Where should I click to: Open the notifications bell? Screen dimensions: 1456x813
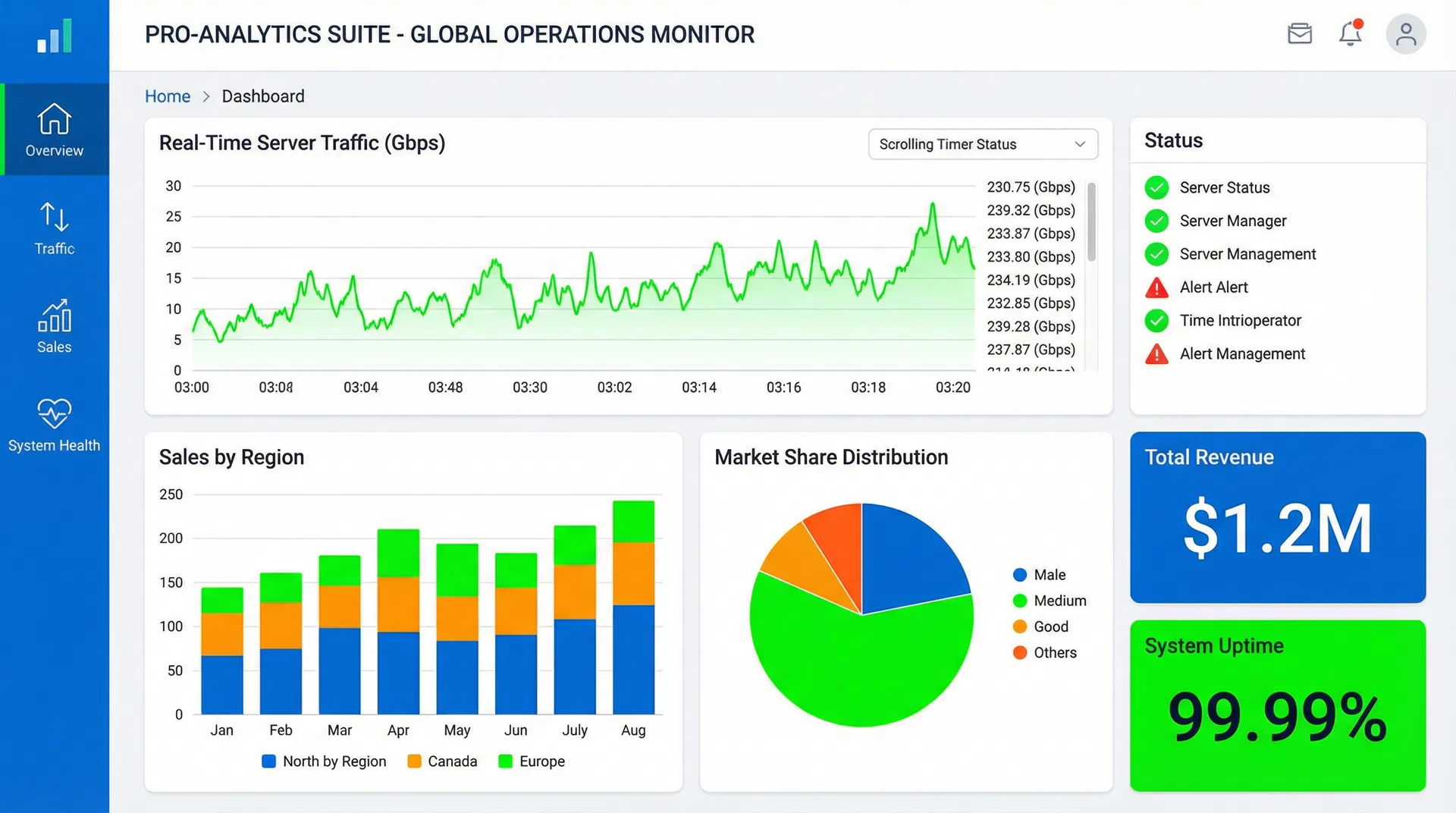coord(1350,34)
